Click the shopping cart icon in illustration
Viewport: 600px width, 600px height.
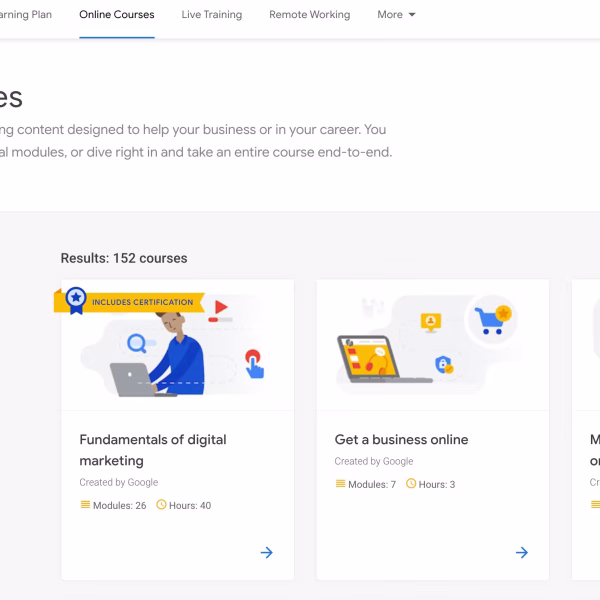tap(491, 320)
